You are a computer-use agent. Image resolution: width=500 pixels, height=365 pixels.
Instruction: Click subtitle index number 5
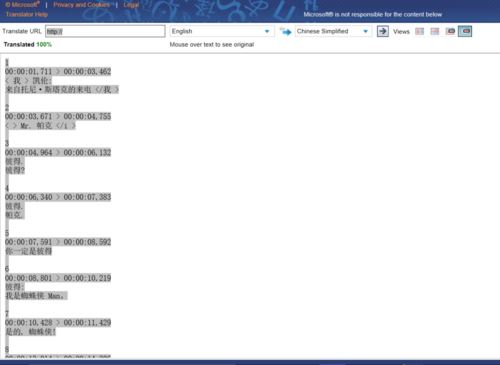pos(7,233)
